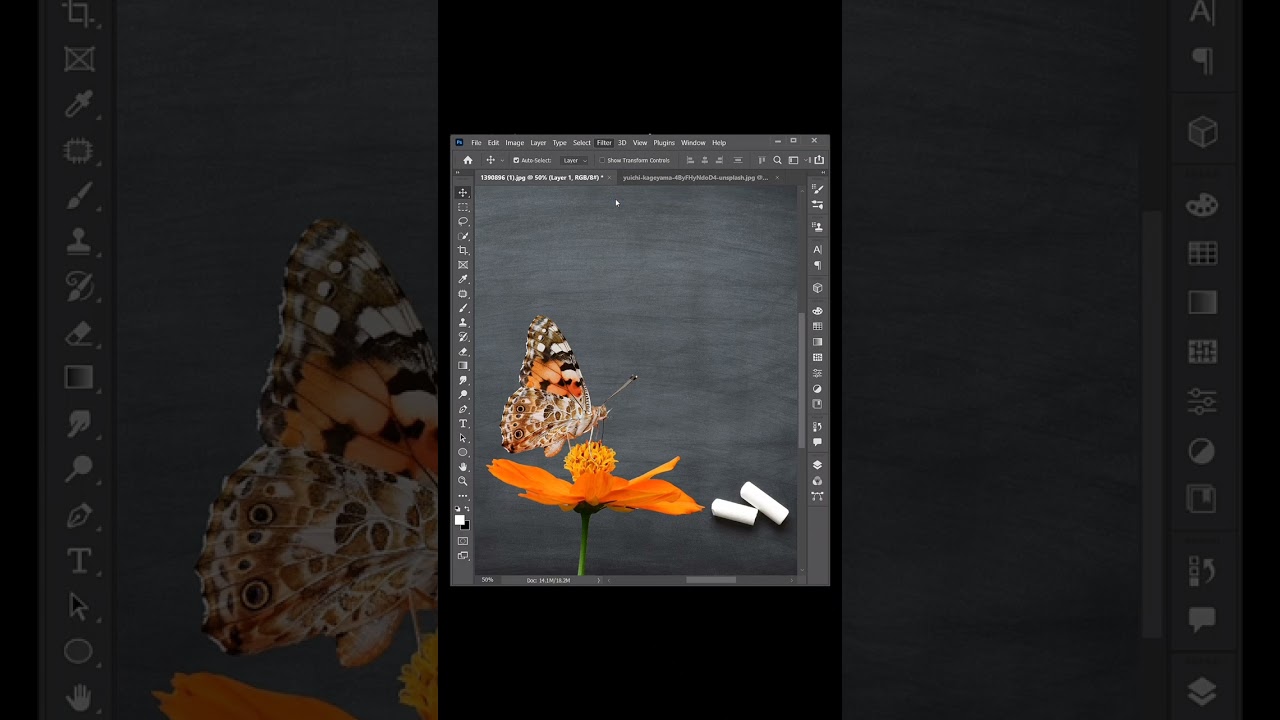
Task: Open the Brushes panel icon
Action: click(817, 189)
